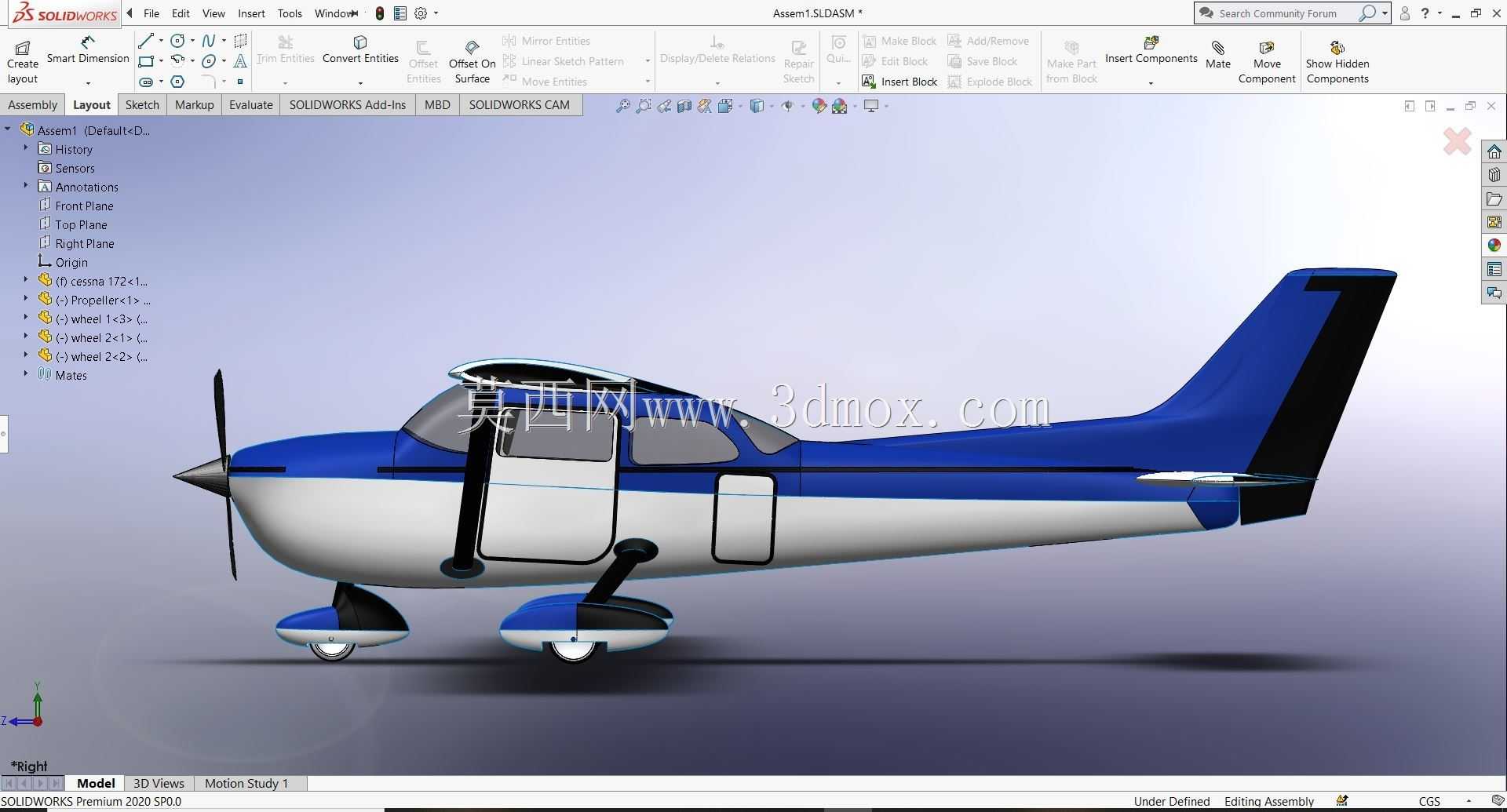Select the Corner Rectangle sketch tool

click(146, 60)
